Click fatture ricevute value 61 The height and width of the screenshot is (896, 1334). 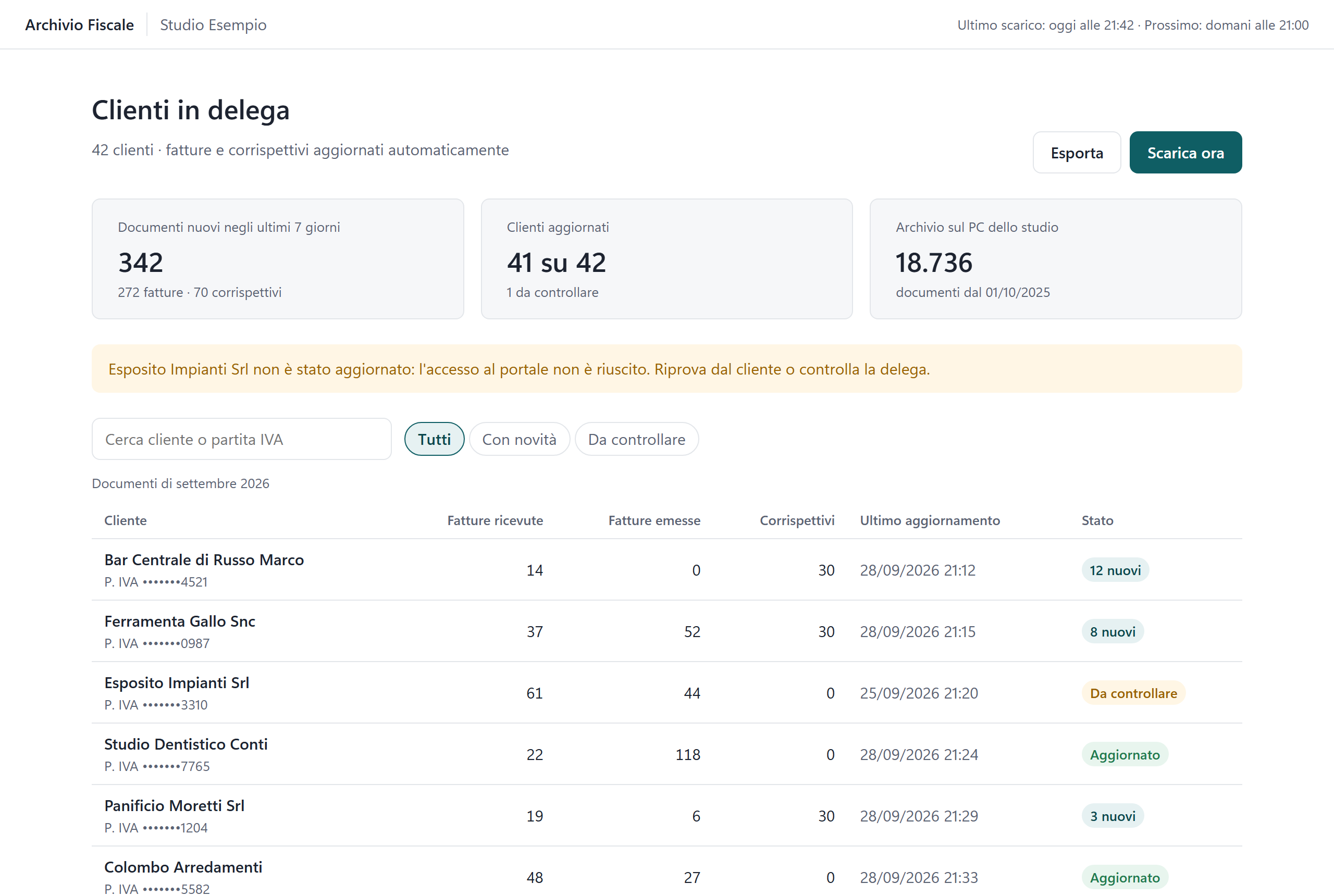click(535, 692)
